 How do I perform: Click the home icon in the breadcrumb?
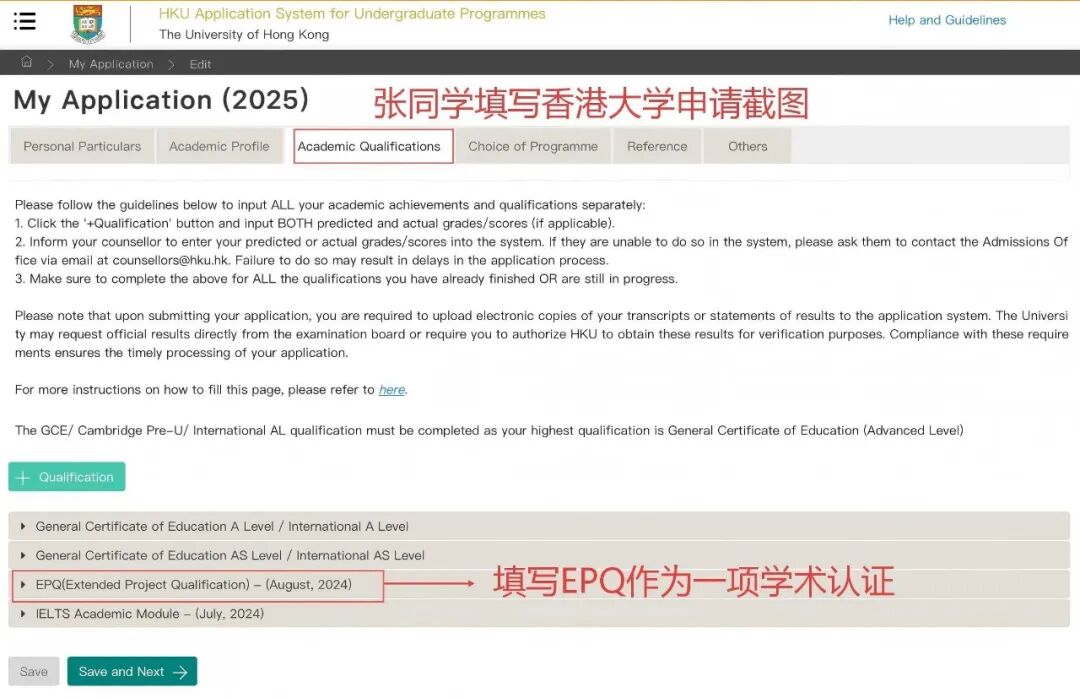click(26, 62)
